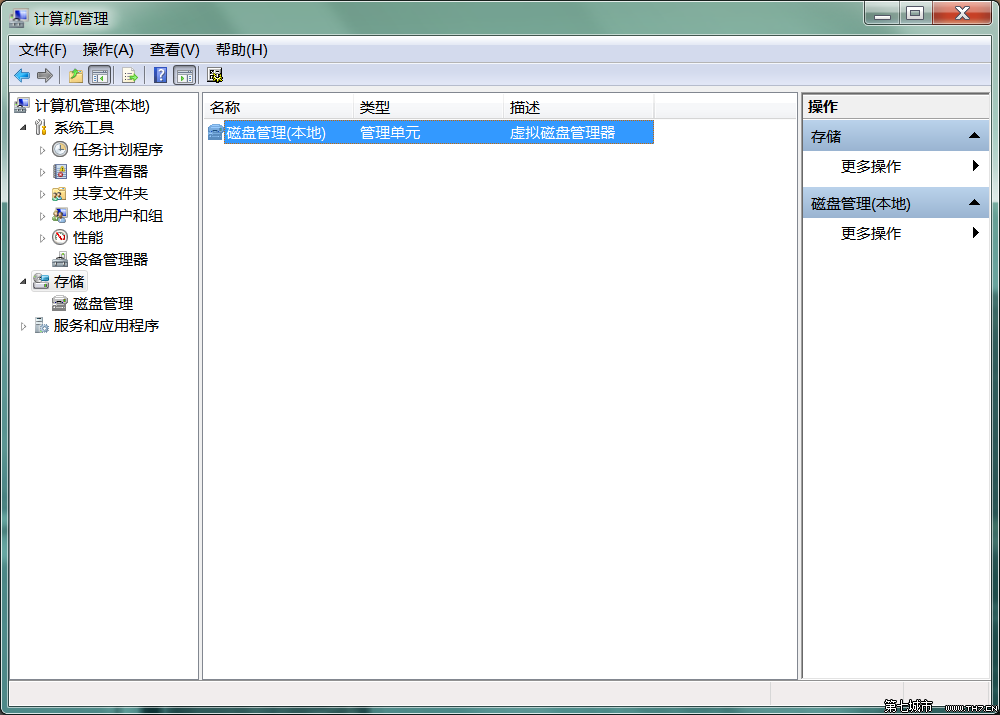
Task: Select 任务计划程序 in the tree
Action: (x=118, y=149)
